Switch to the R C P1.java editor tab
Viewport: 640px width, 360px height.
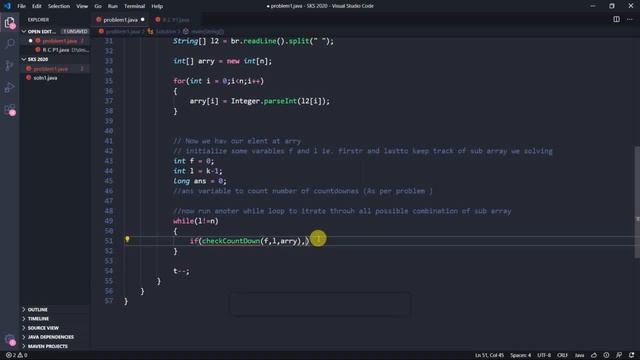[176, 20]
